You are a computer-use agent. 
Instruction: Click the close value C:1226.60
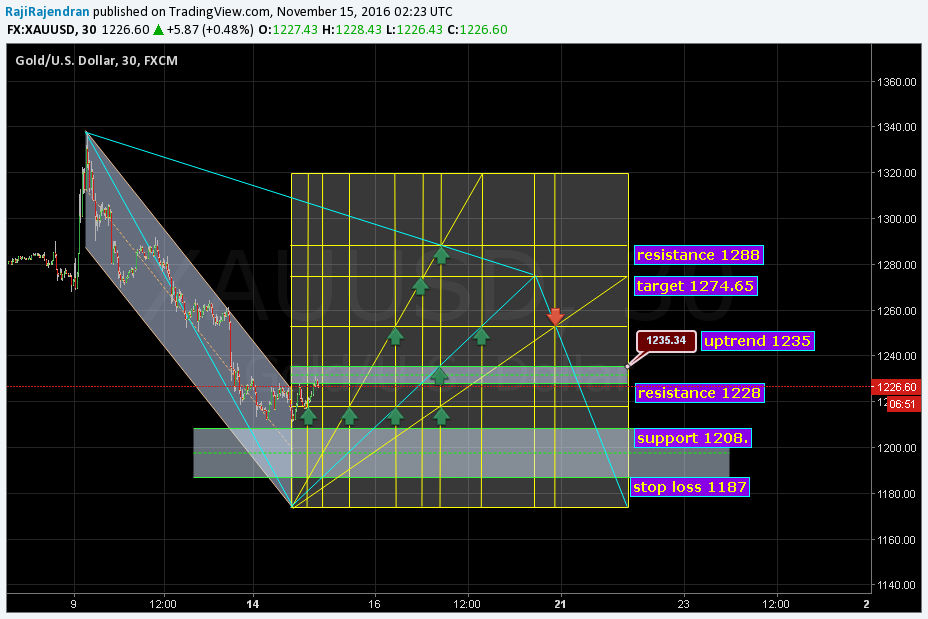click(x=477, y=30)
